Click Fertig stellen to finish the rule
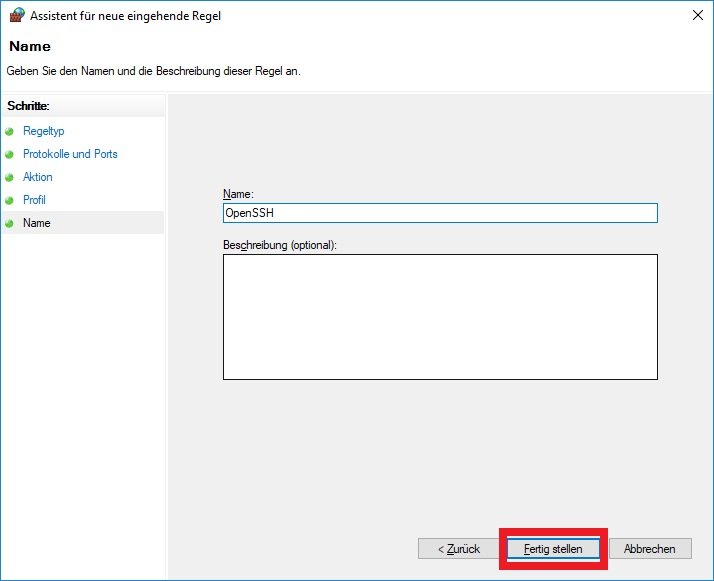Screen dimensions: 714x581 pyautogui.click(x=553, y=549)
